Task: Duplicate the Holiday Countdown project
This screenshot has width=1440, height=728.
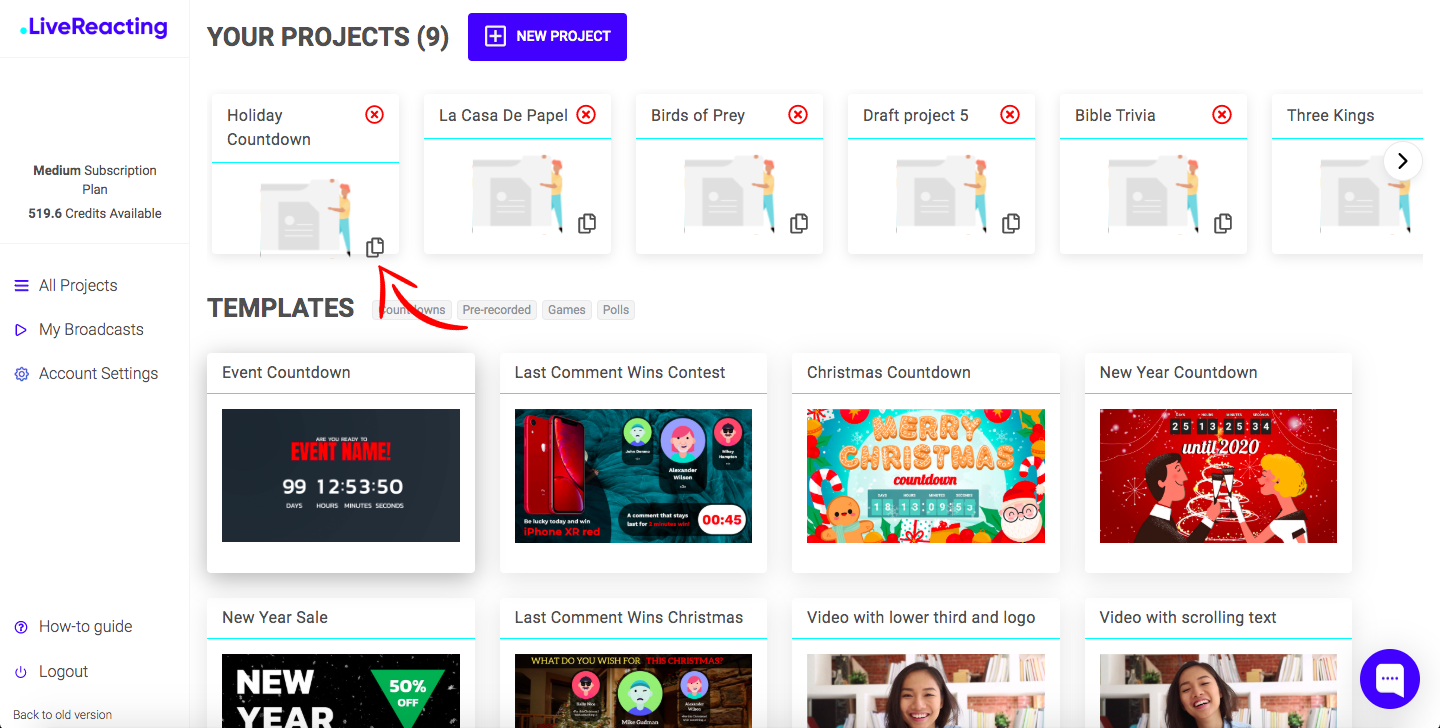Action: (x=375, y=247)
